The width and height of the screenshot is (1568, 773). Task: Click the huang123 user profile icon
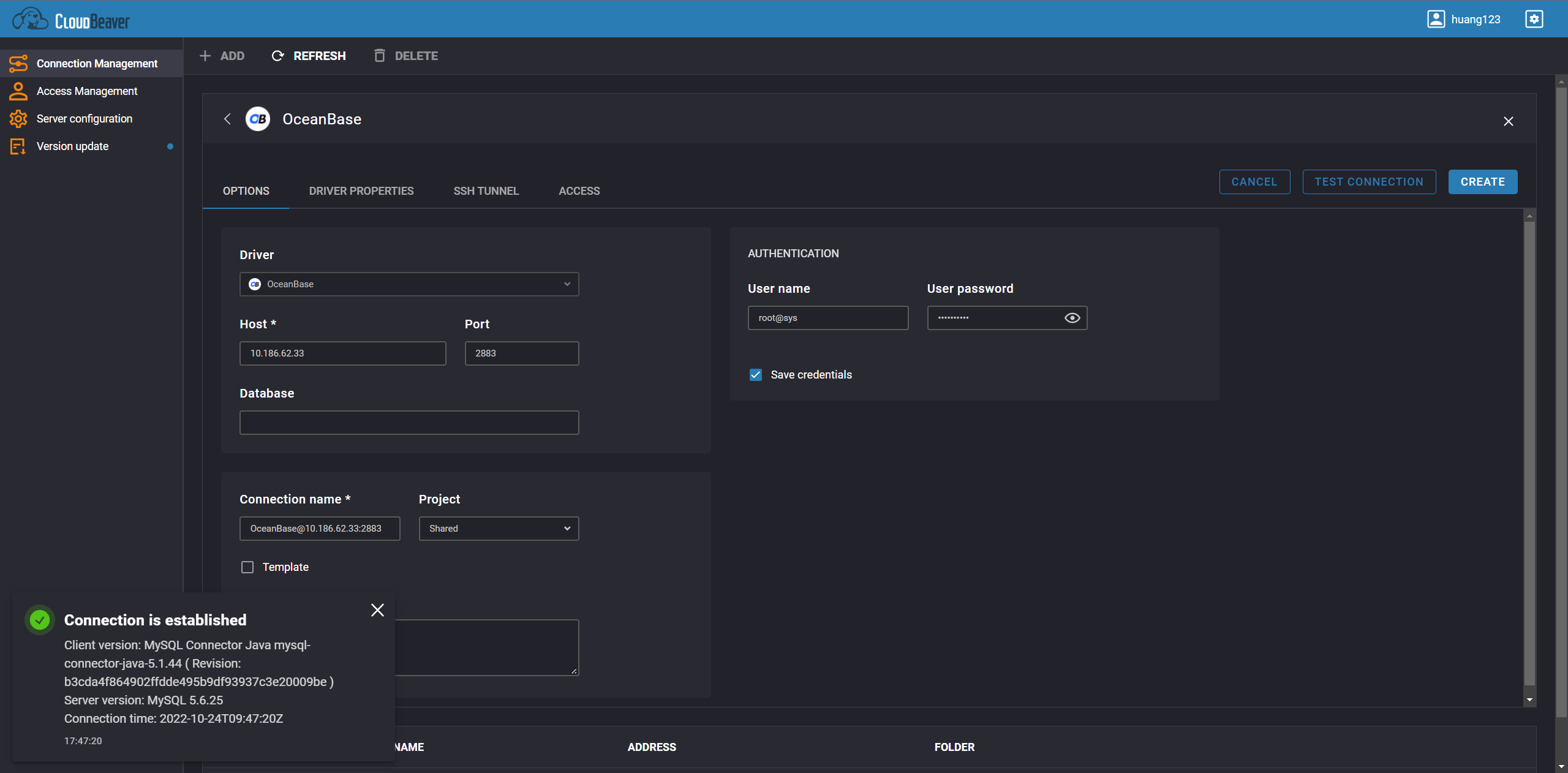(1436, 19)
